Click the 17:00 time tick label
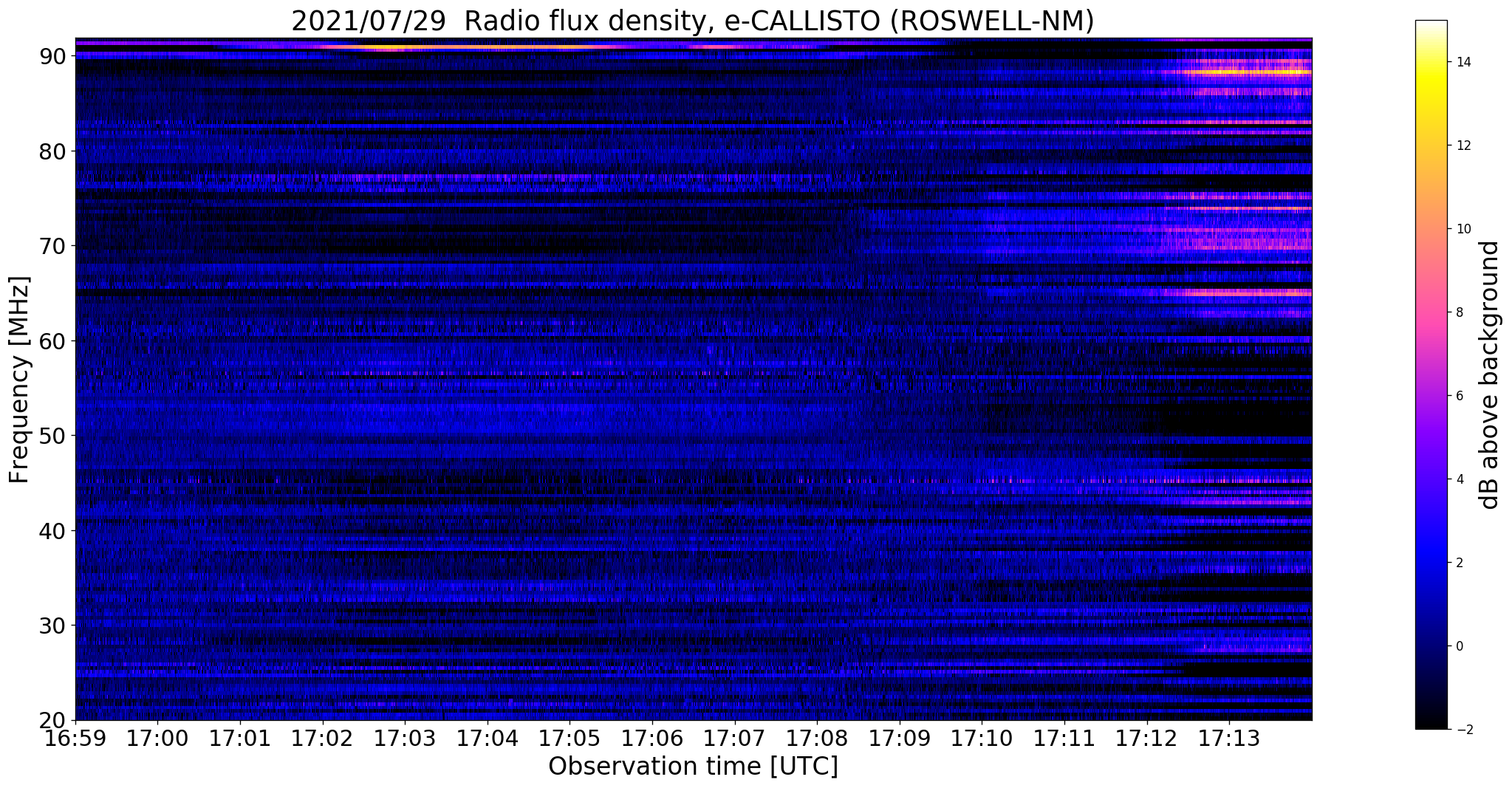The image size is (1512, 788). tap(157, 738)
